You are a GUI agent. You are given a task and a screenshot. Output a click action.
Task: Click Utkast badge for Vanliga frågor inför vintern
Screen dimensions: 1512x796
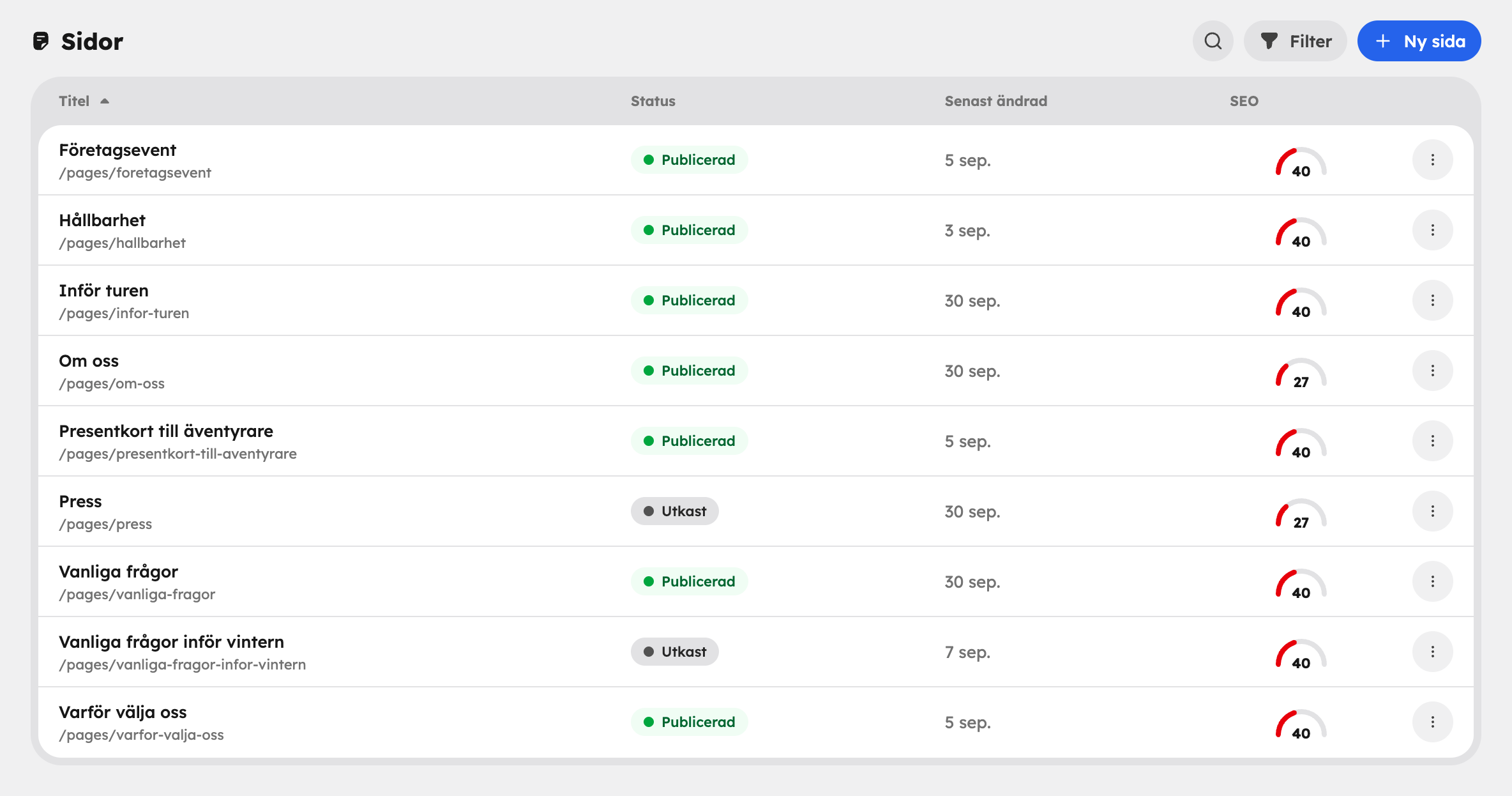coord(675,652)
